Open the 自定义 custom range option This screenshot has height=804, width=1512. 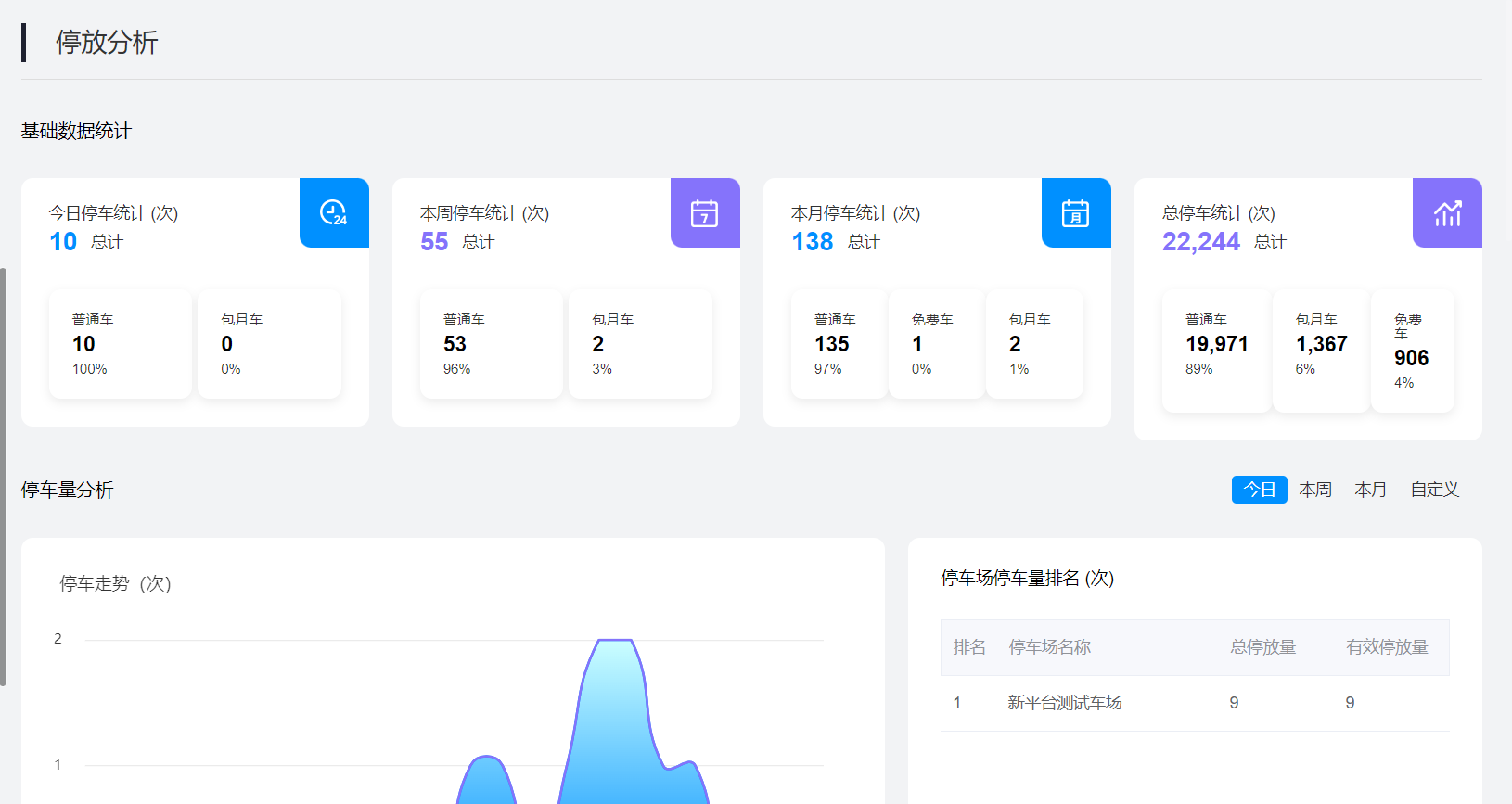click(x=1434, y=490)
